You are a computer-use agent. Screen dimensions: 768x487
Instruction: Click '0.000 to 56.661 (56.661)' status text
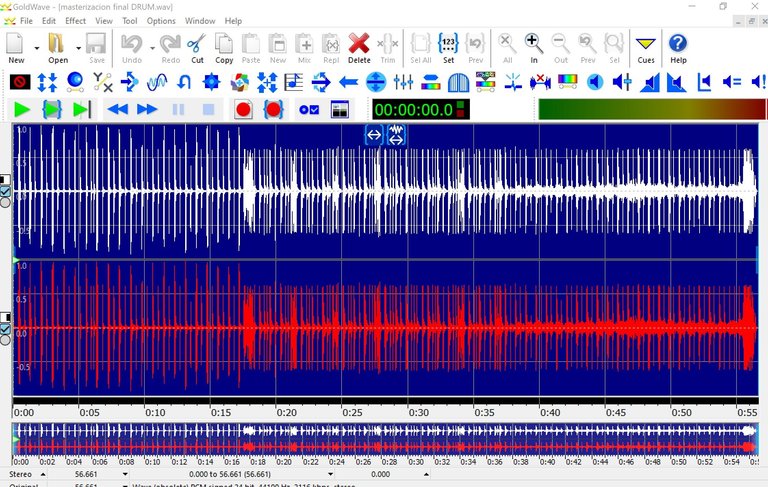(x=230, y=474)
